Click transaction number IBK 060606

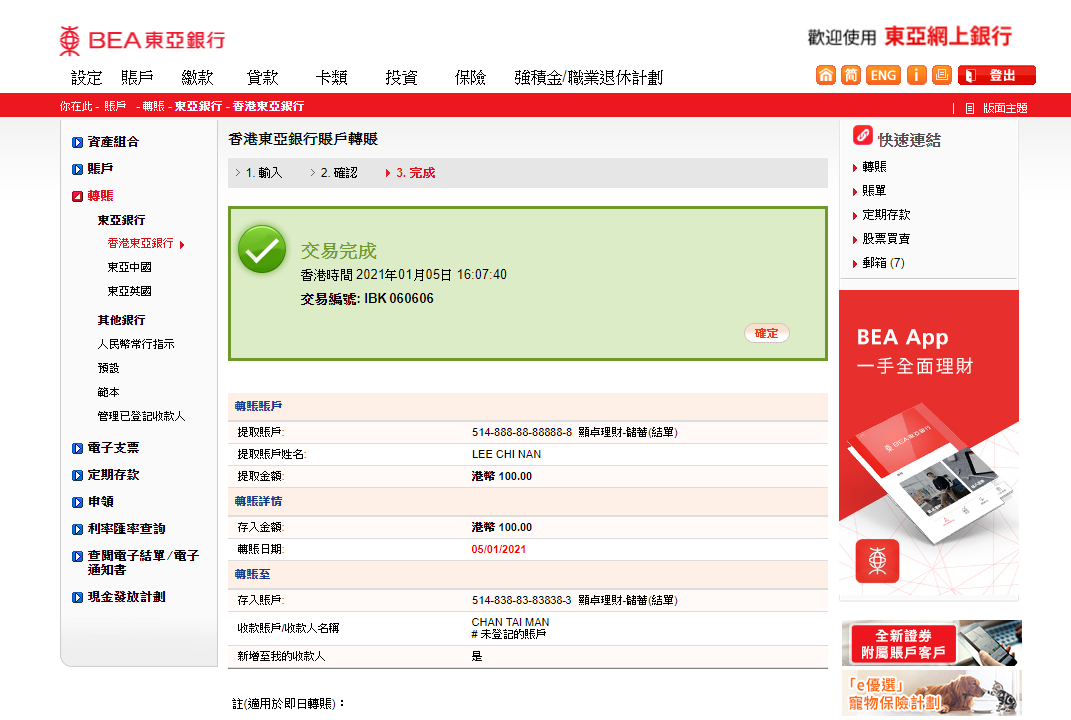click(399, 299)
